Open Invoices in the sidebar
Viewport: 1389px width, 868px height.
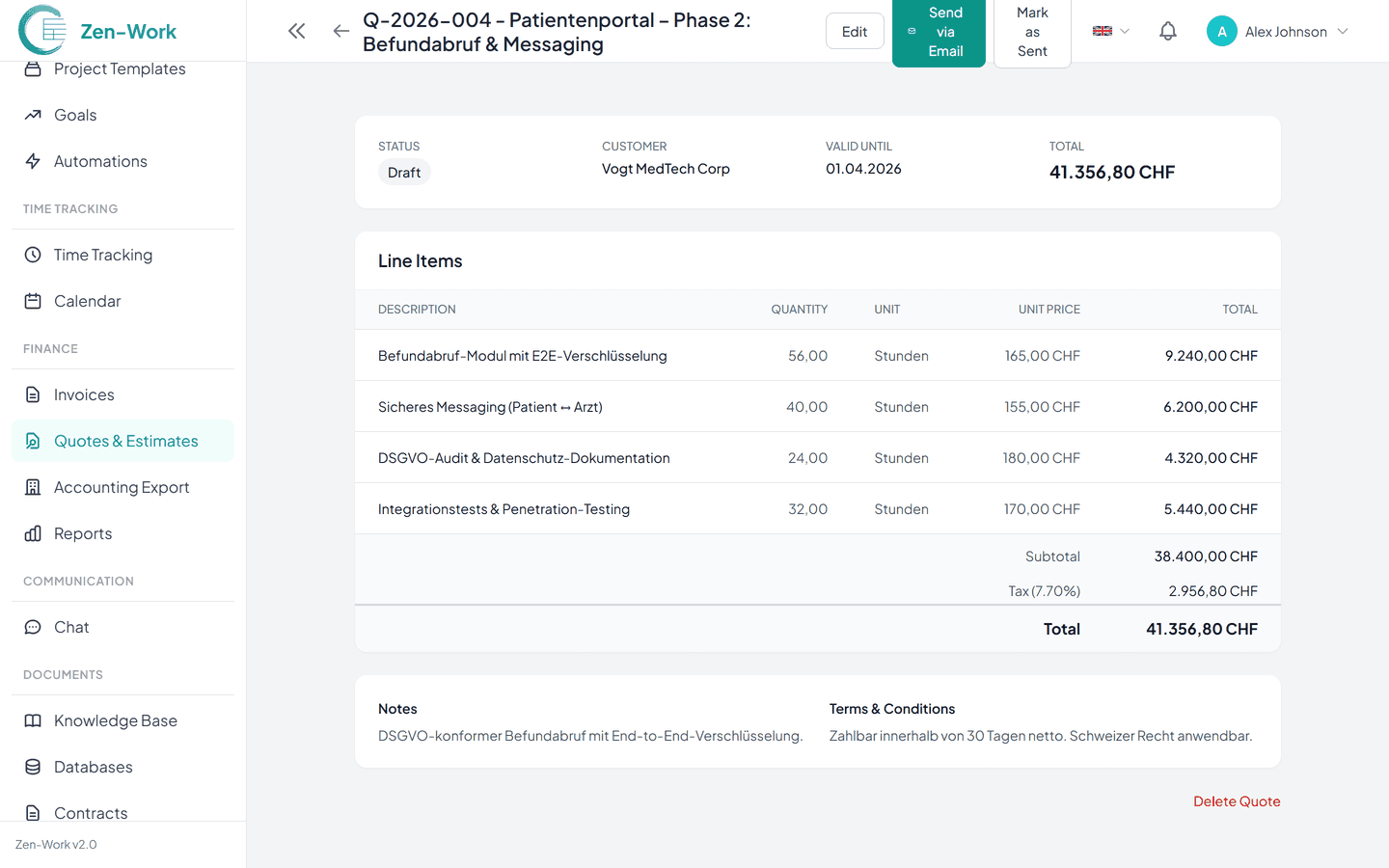(x=84, y=394)
